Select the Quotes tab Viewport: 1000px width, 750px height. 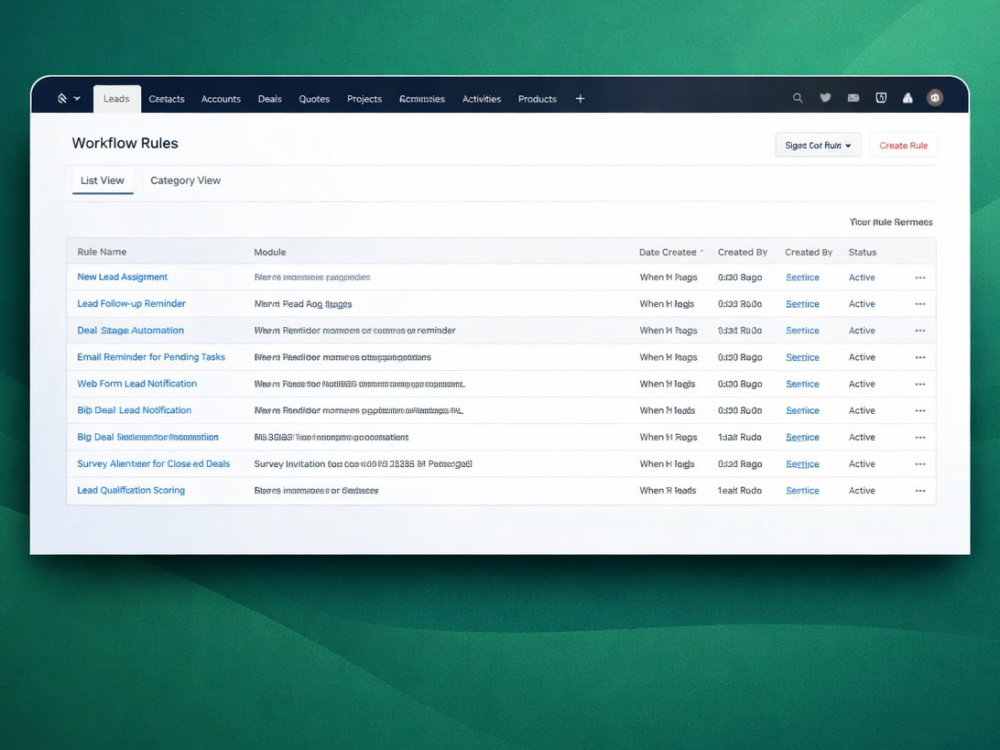click(x=314, y=99)
